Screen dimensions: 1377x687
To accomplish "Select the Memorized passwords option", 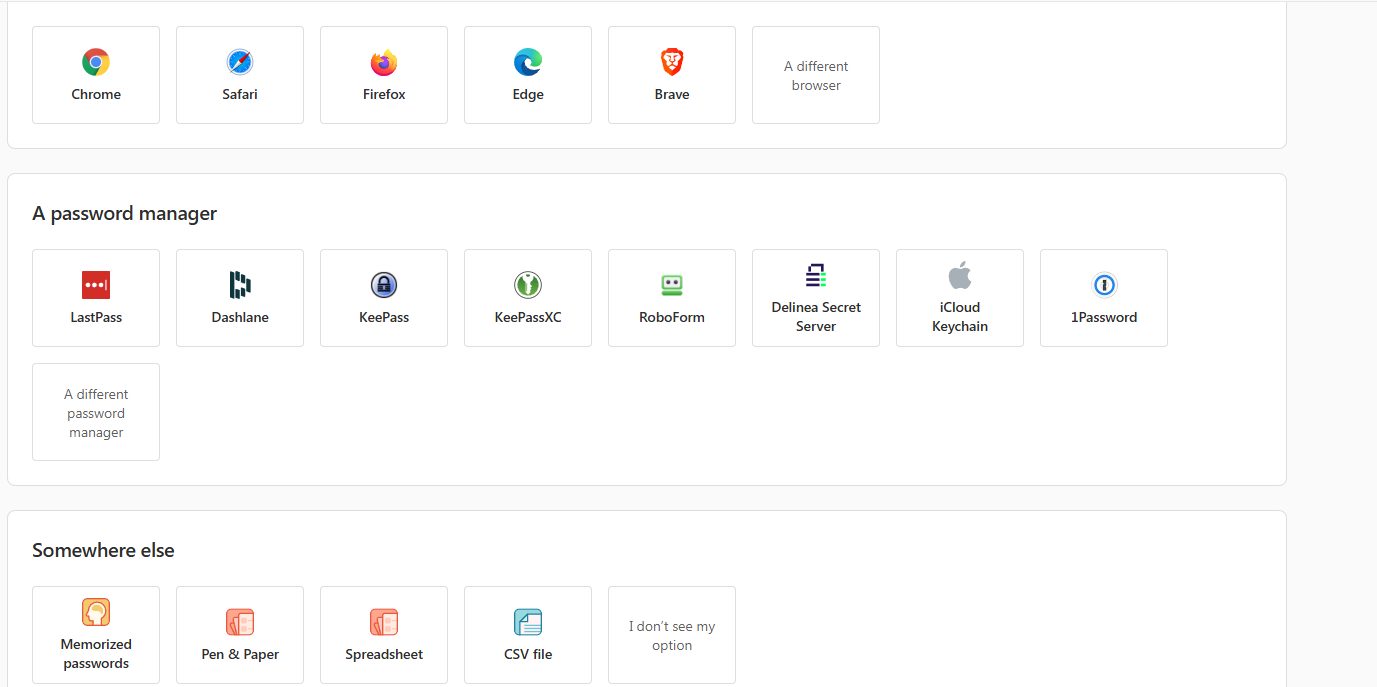I will (x=96, y=635).
